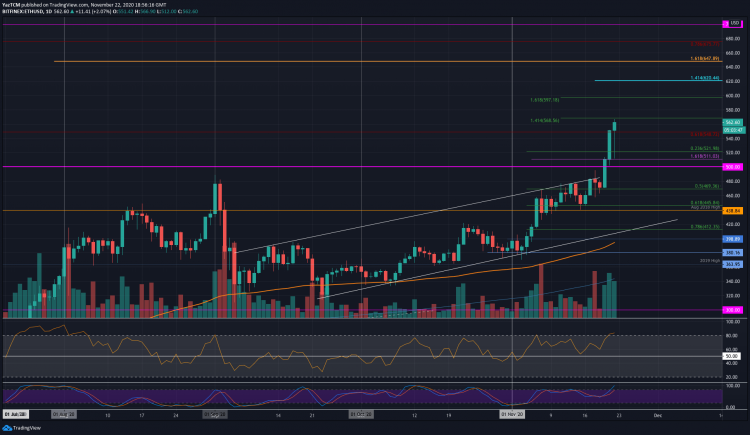The image size is (750, 435).
Task: Click the RSI 50.00 level label
Action: point(731,356)
